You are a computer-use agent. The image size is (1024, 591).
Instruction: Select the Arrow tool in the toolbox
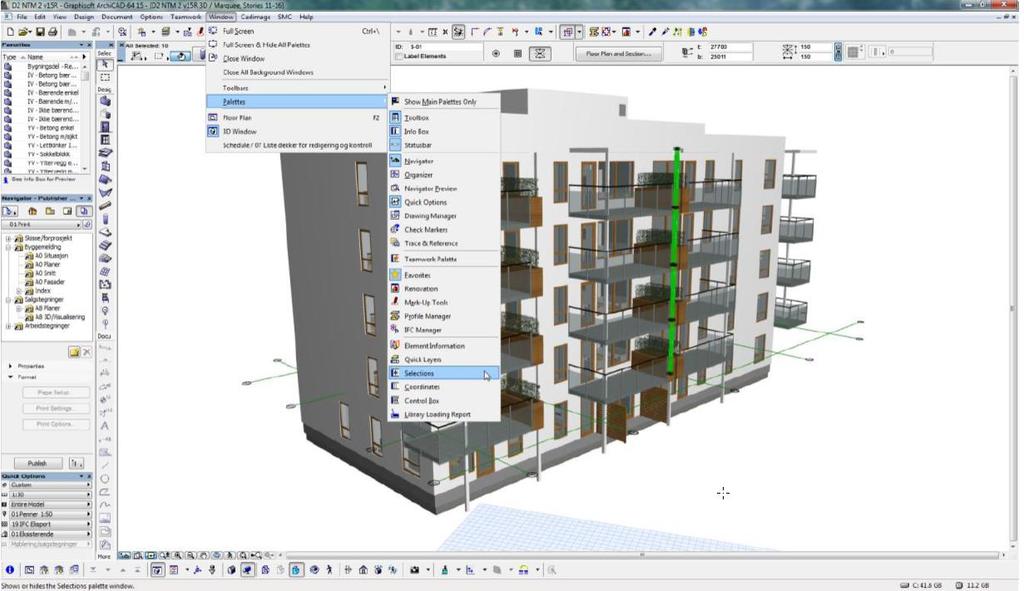104,65
